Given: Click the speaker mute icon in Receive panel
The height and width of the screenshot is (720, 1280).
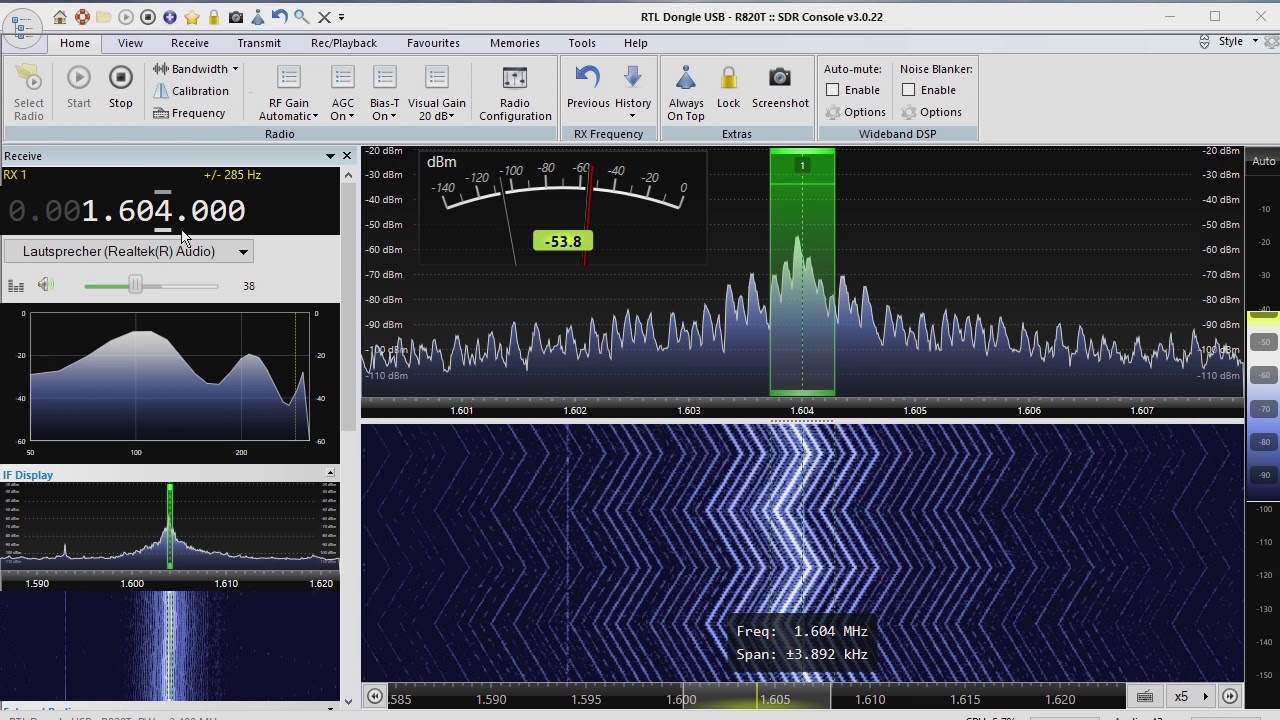Looking at the screenshot, I should pyautogui.click(x=46, y=286).
